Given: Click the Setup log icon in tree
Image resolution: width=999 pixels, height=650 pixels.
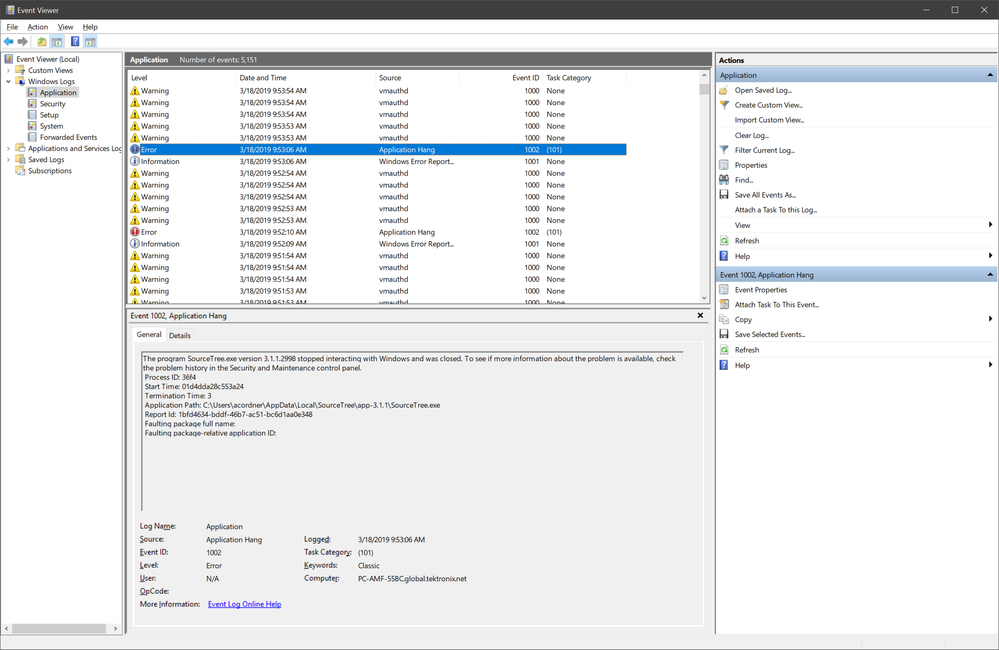Looking at the screenshot, I should [x=32, y=115].
